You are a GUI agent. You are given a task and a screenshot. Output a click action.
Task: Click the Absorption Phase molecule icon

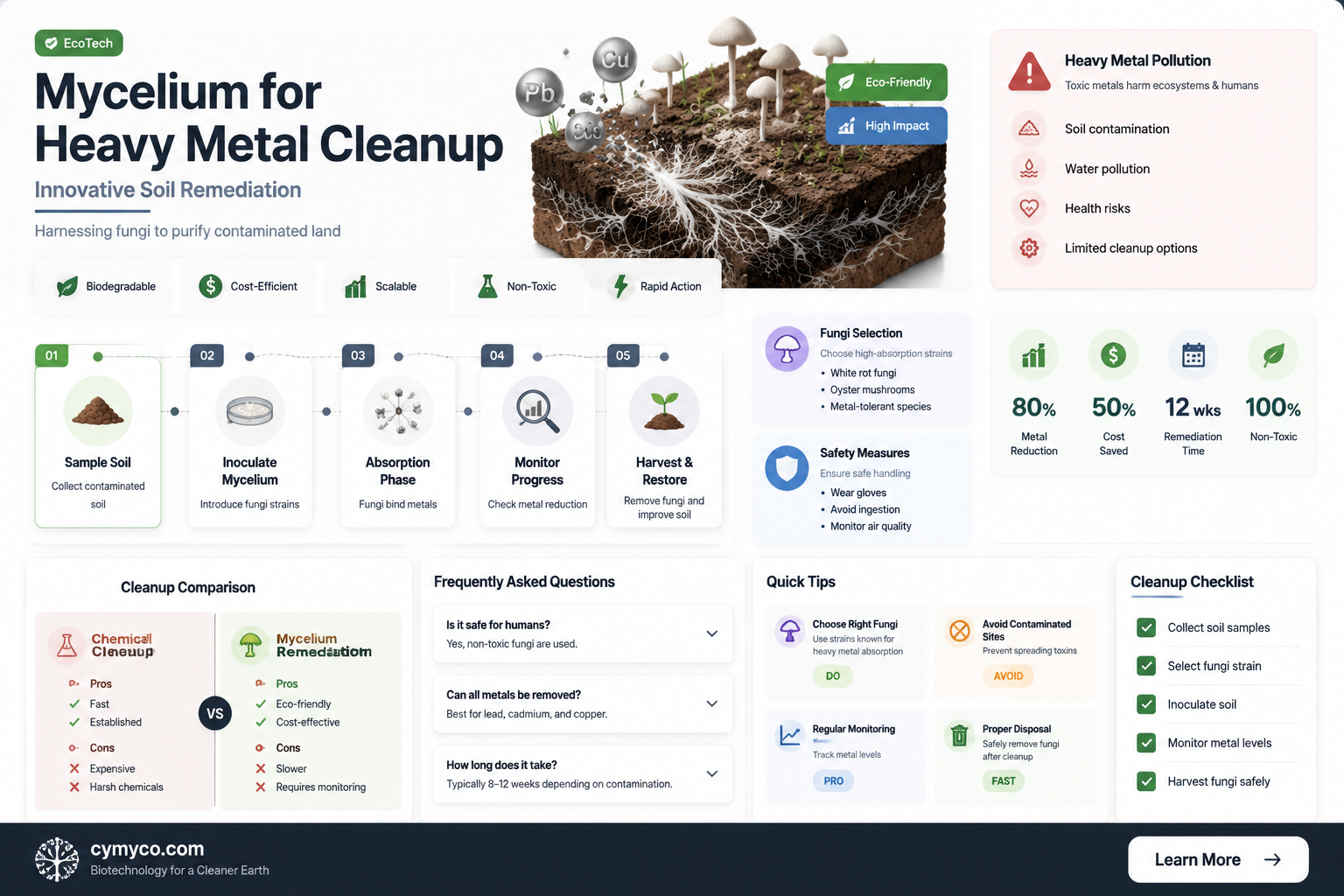coord(398,410)
